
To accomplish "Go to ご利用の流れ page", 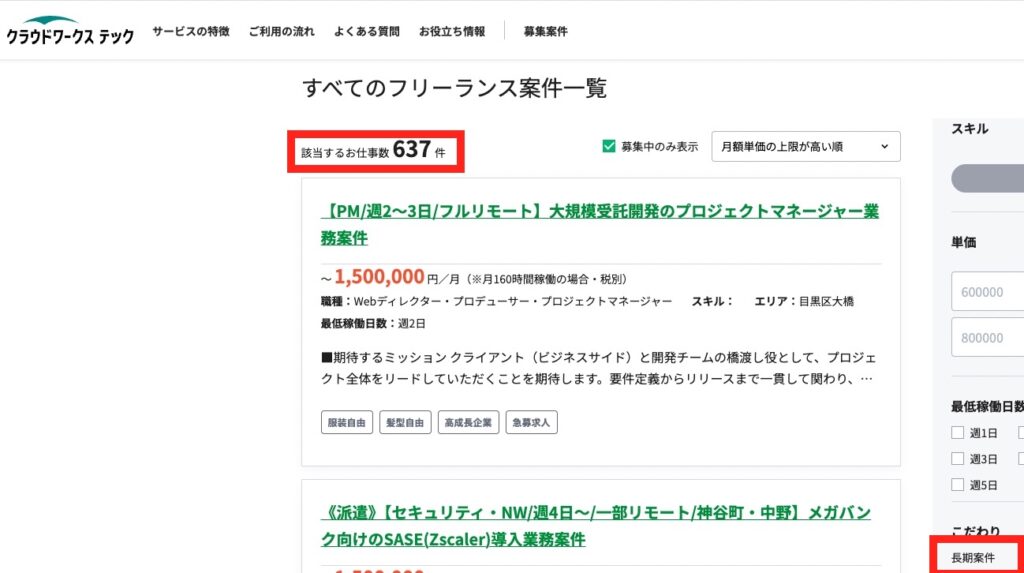I will pos(282,31).
